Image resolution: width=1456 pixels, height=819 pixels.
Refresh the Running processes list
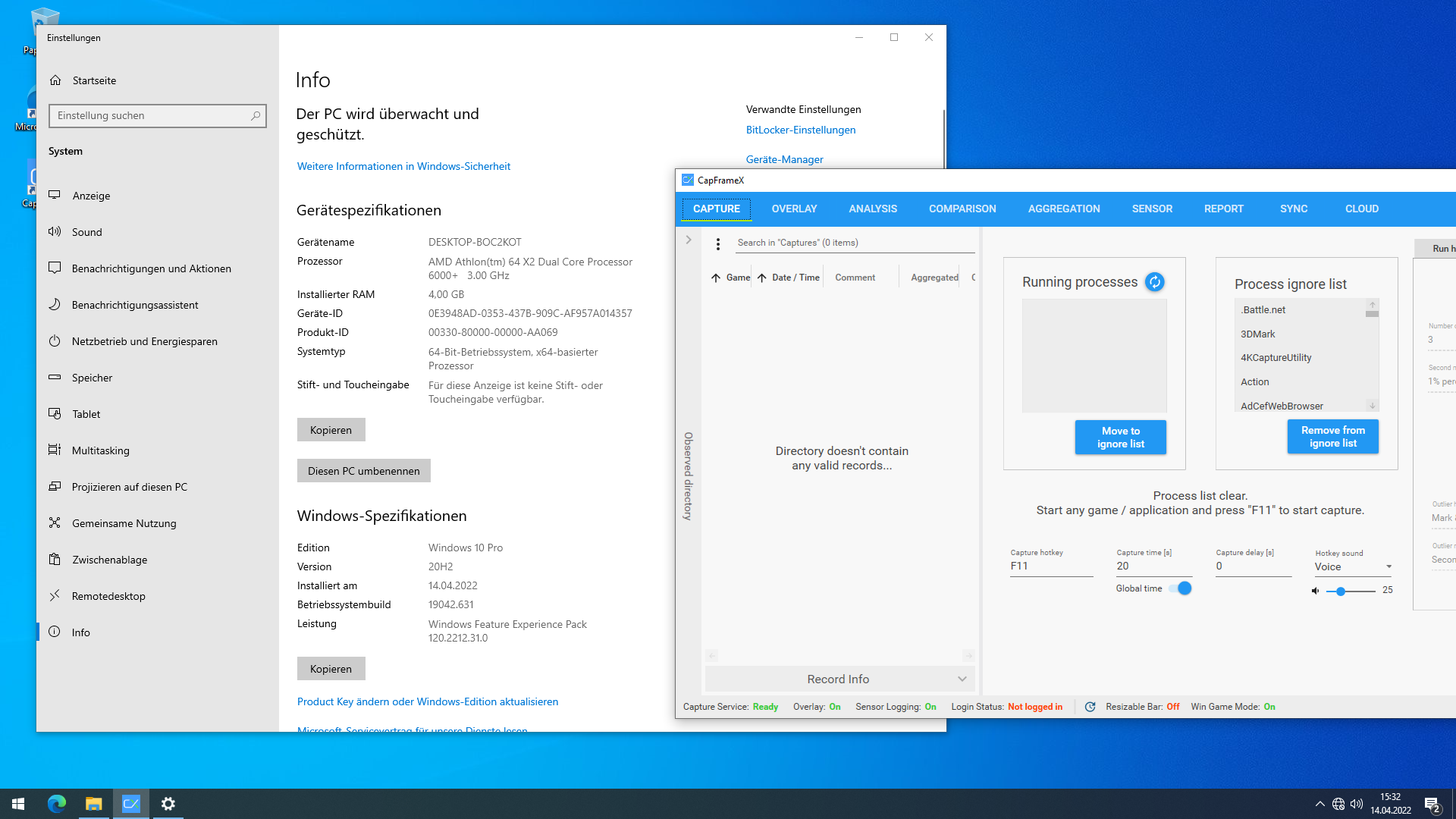pos(1154,281)
